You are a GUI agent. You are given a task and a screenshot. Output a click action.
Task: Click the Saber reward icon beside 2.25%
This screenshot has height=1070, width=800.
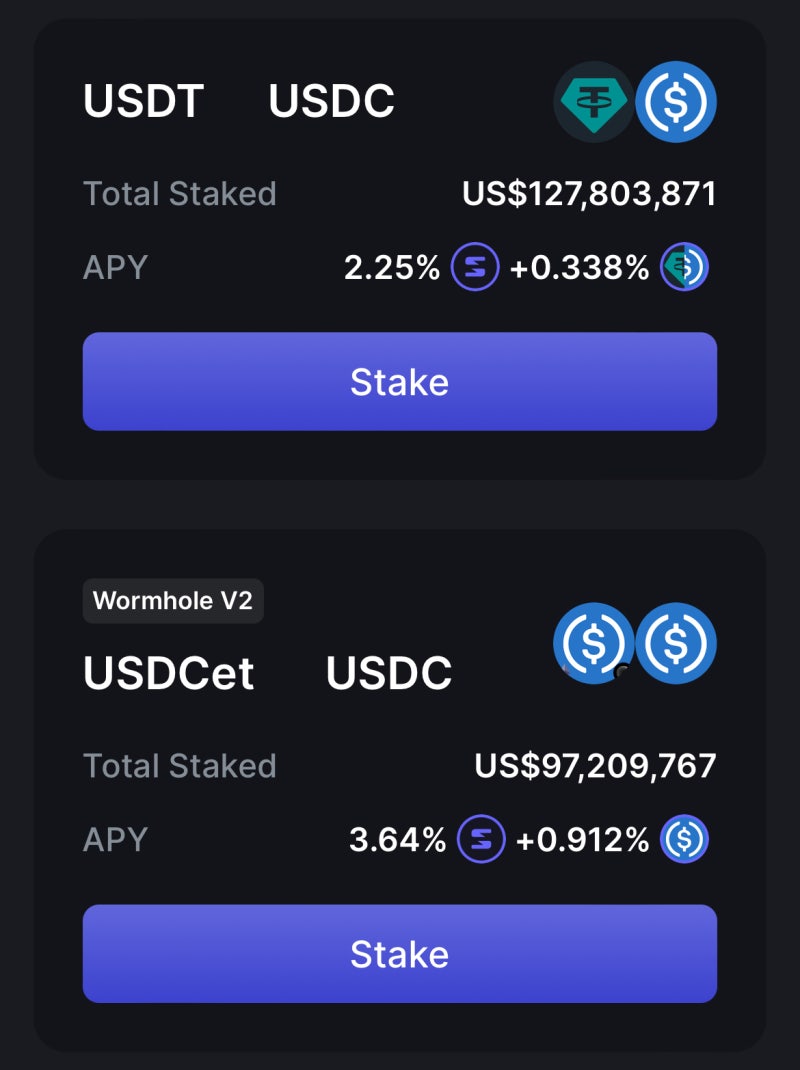pos(475,267)
